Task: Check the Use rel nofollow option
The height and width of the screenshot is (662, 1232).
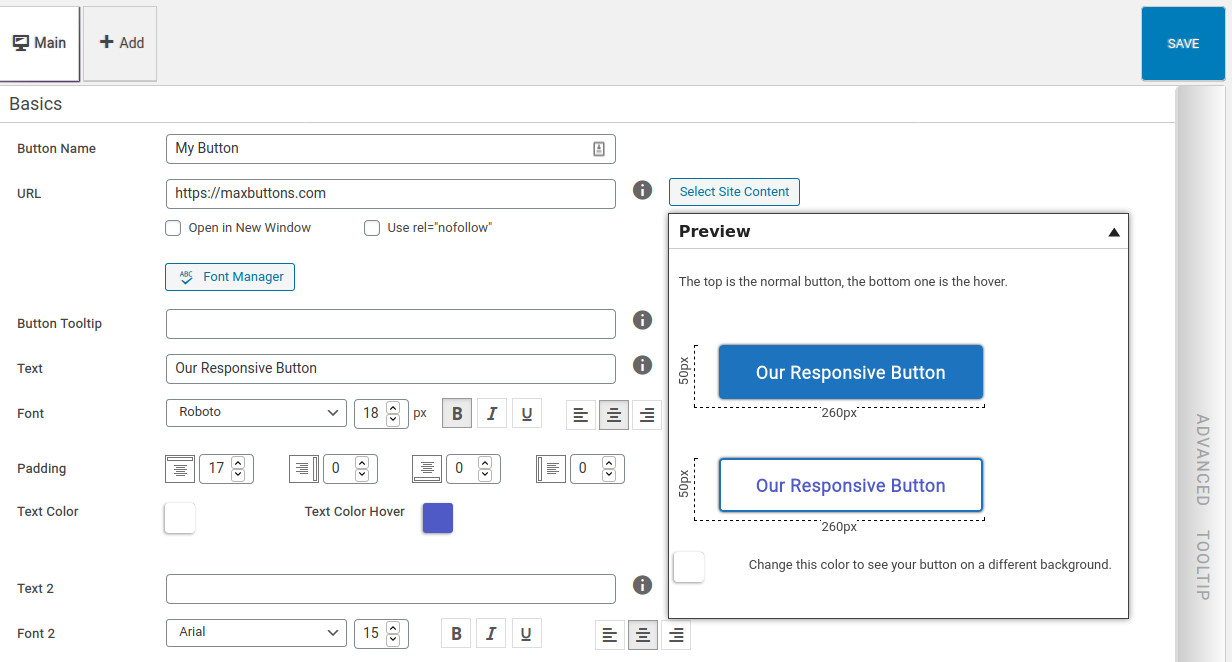Action: tap(371, 227)
